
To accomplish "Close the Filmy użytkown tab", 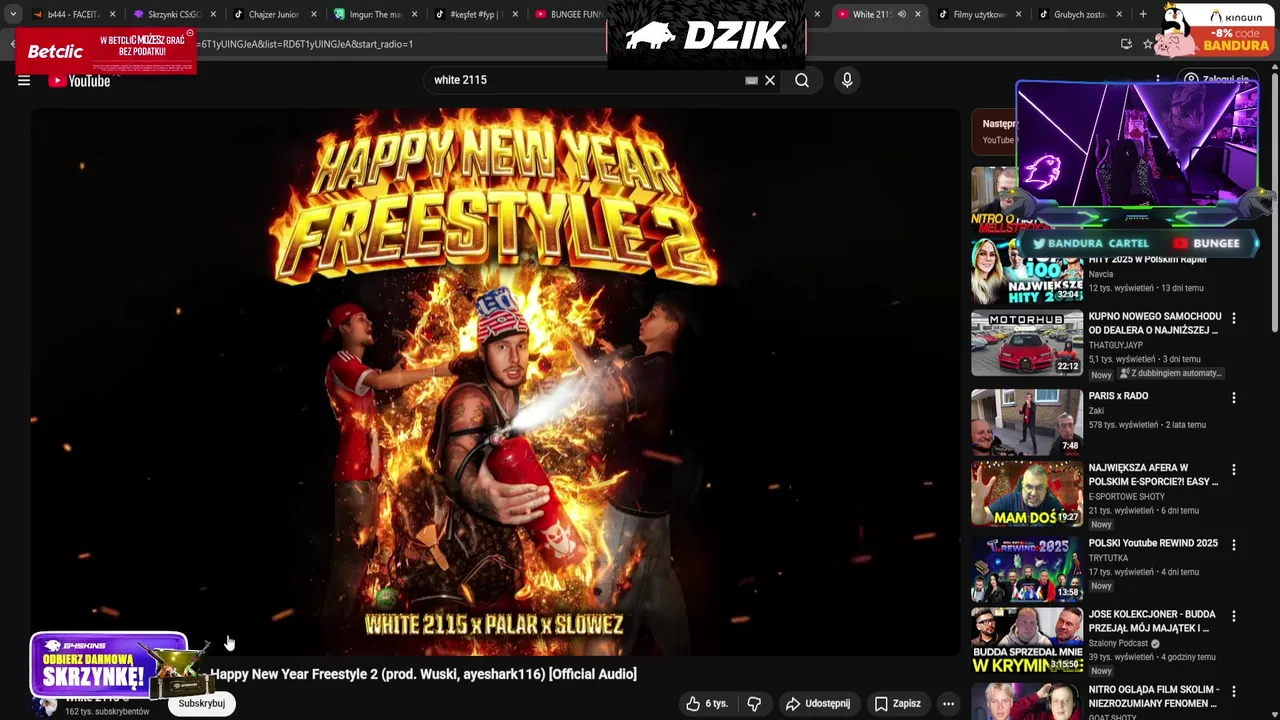I will [1018, 14].
